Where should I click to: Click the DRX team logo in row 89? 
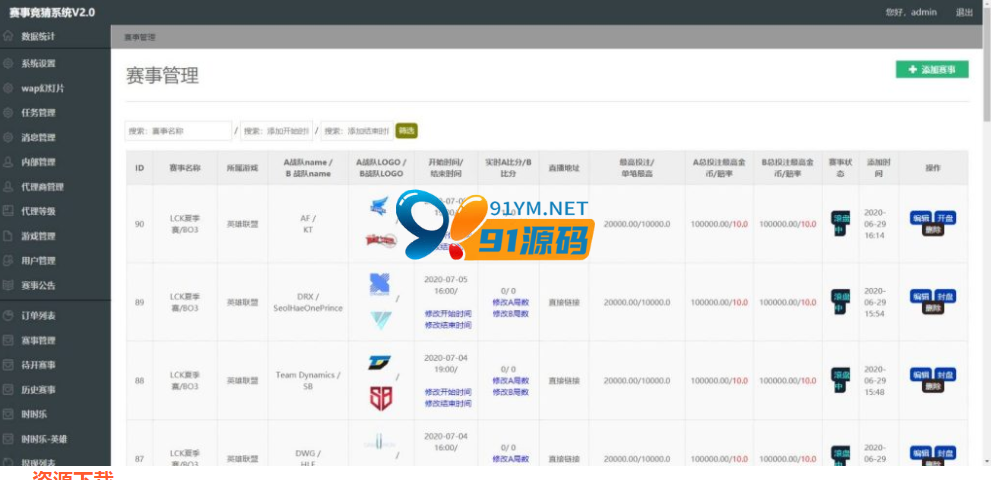(380, 285)
